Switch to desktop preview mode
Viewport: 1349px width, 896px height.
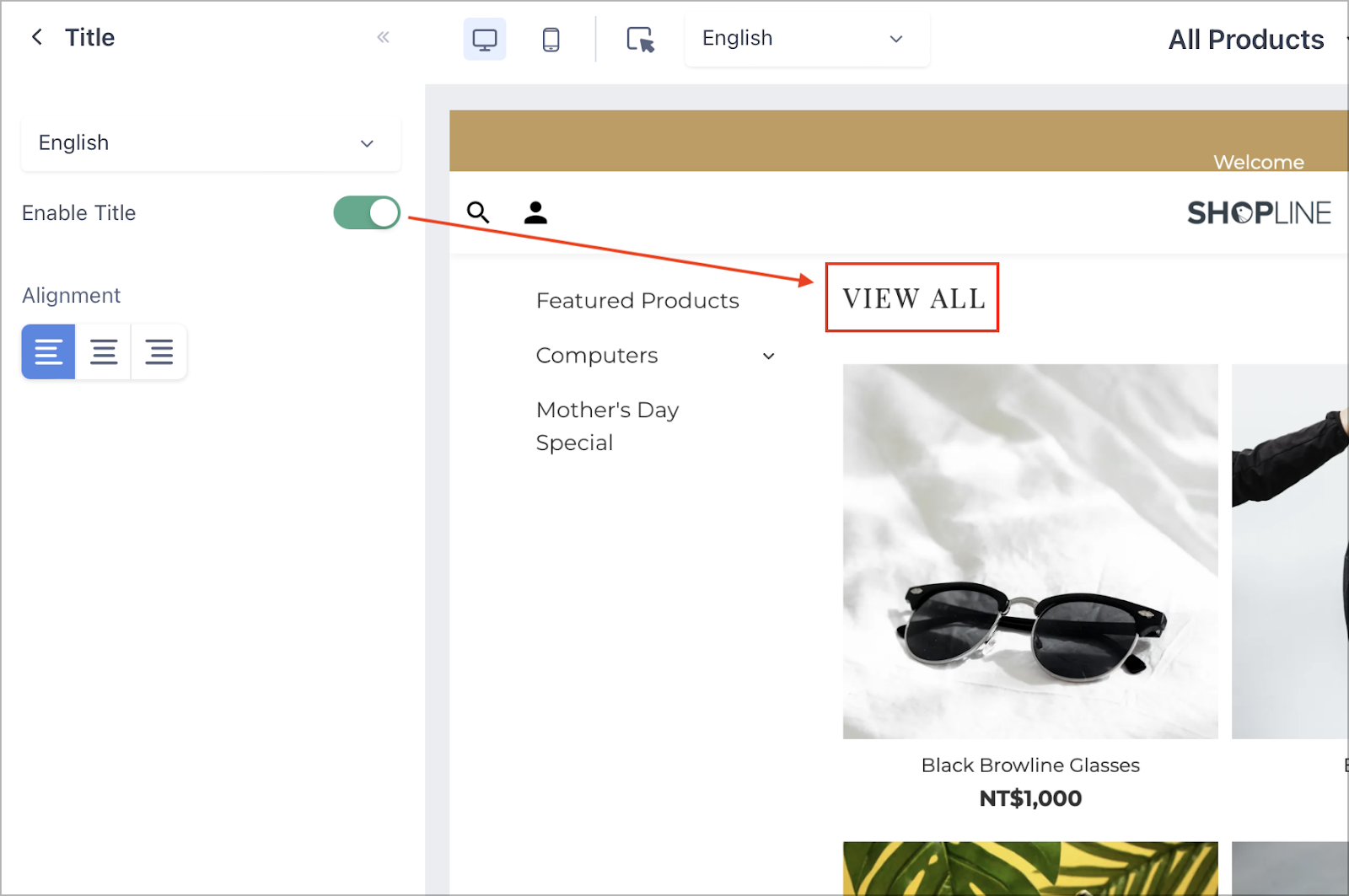[x=484, y=38]
